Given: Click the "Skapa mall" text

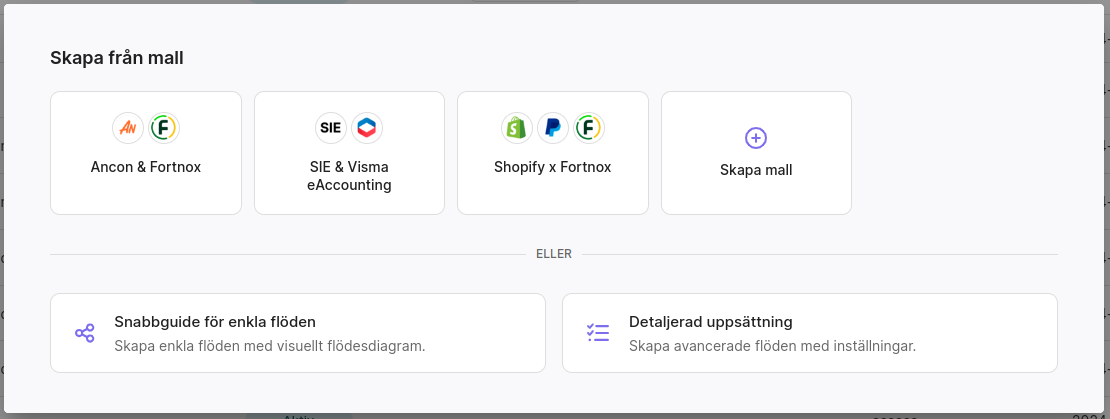Looking at the screenshot, I should tap(756, 170).
